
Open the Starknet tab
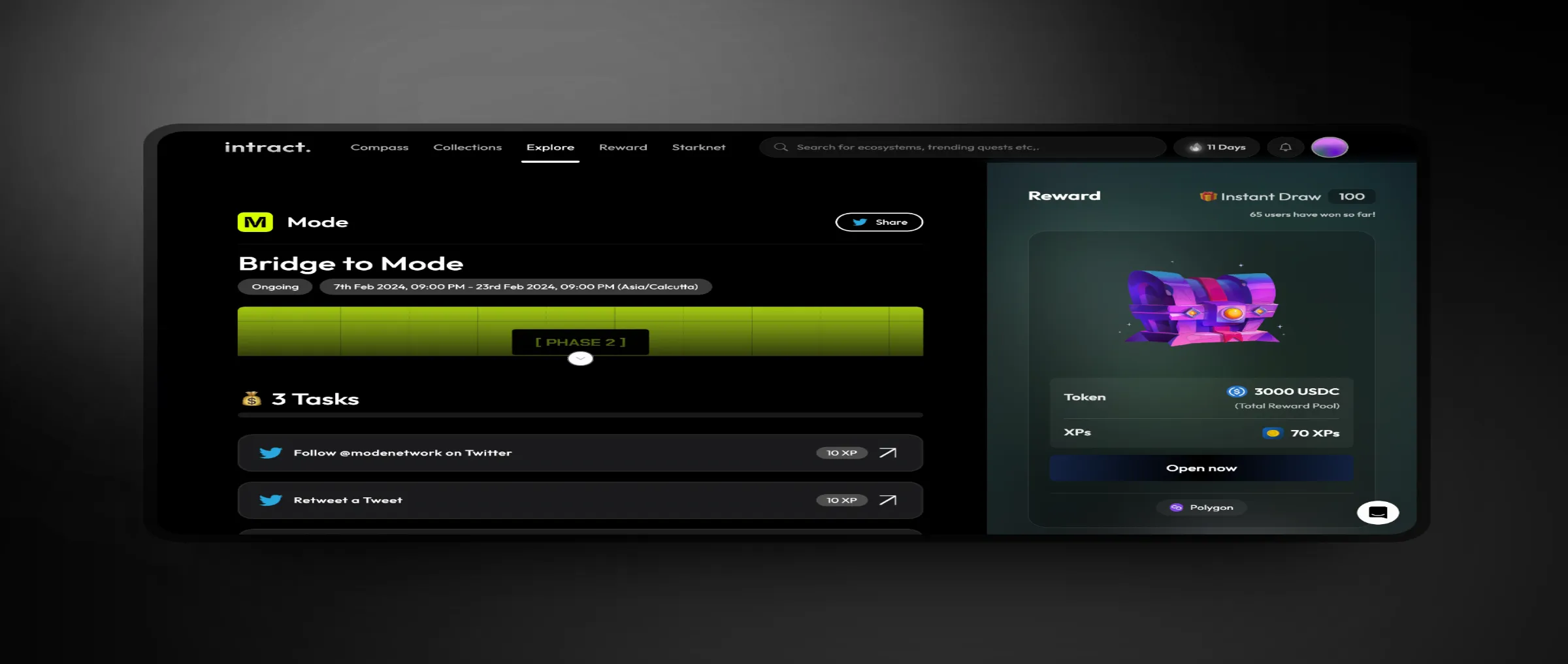[699, 147]
